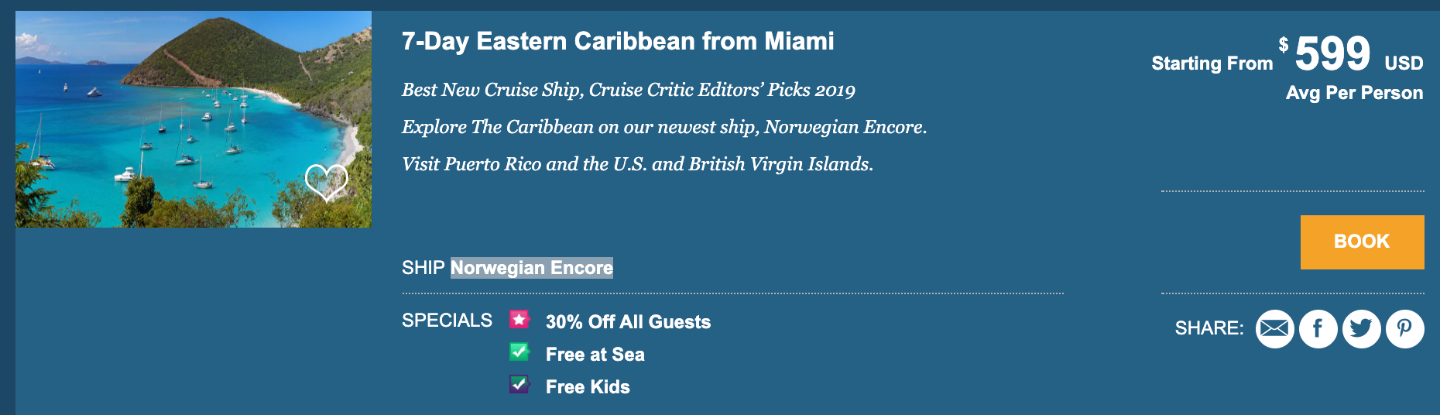Share the cruise on Twitter
The image size is (1440, 415).
tap(1361, 329)
